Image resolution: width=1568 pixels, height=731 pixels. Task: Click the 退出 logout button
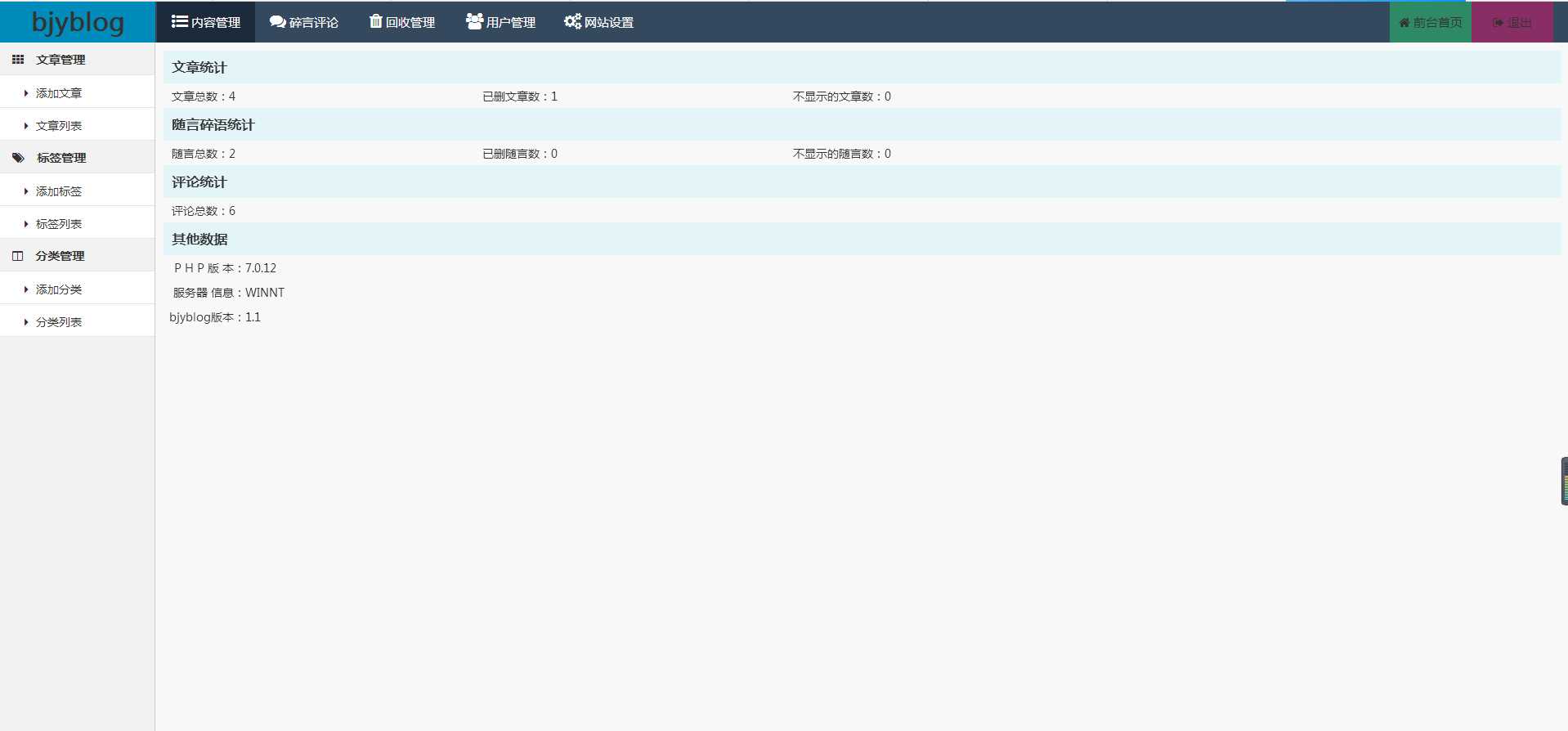tap(1512, 22)
